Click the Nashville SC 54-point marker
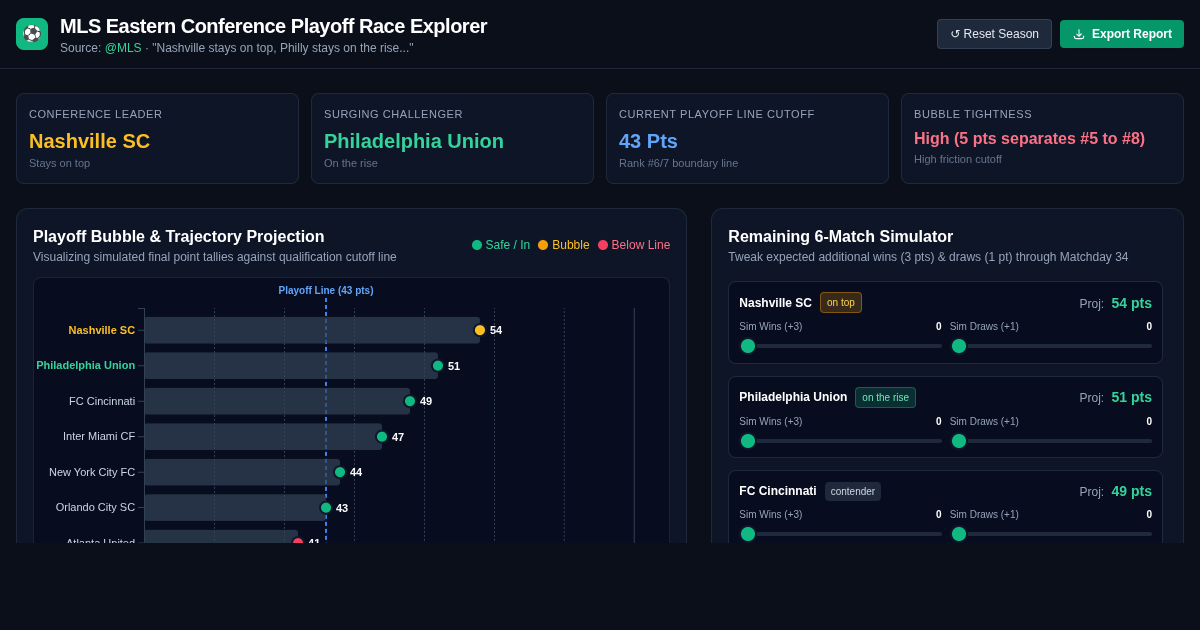 480,330
